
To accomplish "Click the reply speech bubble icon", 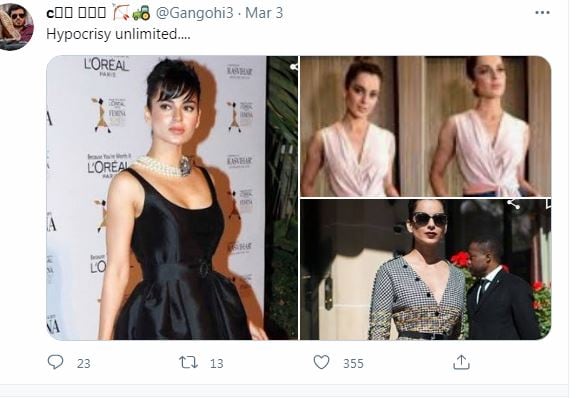I will 55,362.
